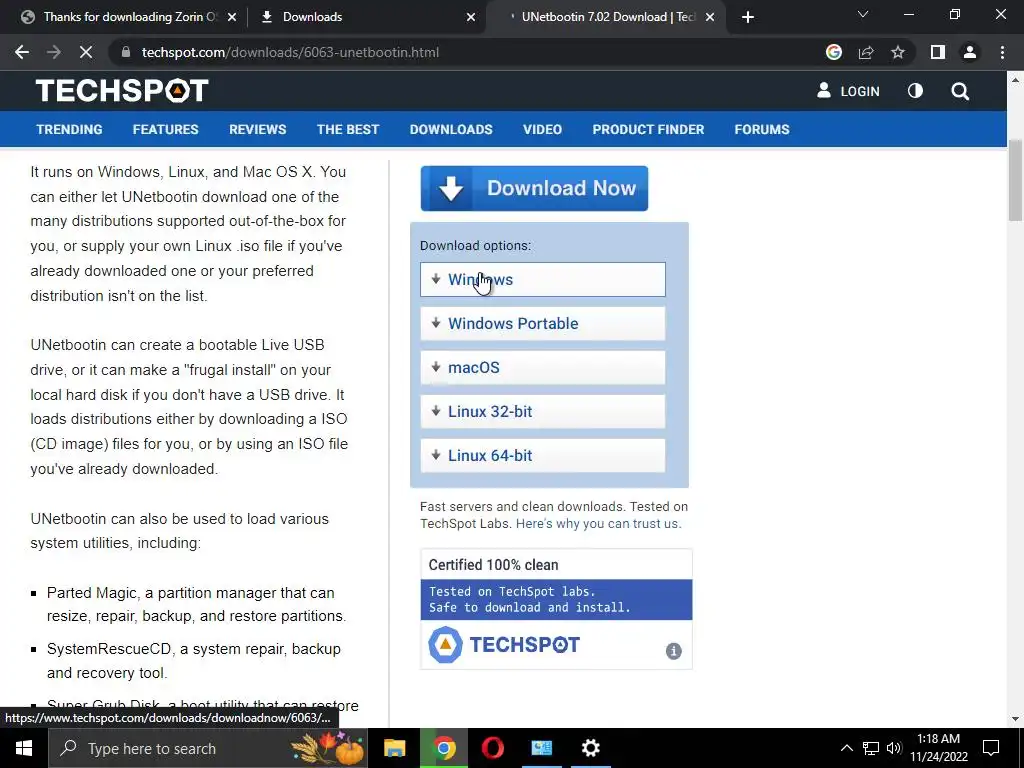Screen dimensions: 1024x768
Task: Click the TechSpot certified badge logo
Action: point(504,645)
